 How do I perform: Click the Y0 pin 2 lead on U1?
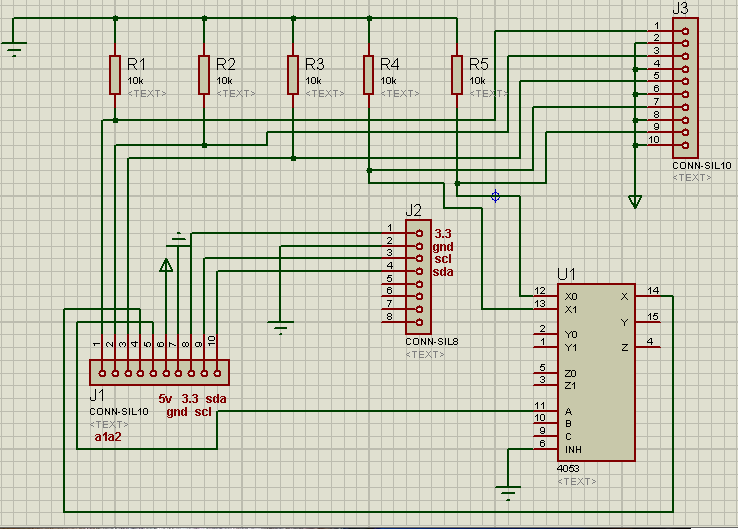tap(545, 334)
